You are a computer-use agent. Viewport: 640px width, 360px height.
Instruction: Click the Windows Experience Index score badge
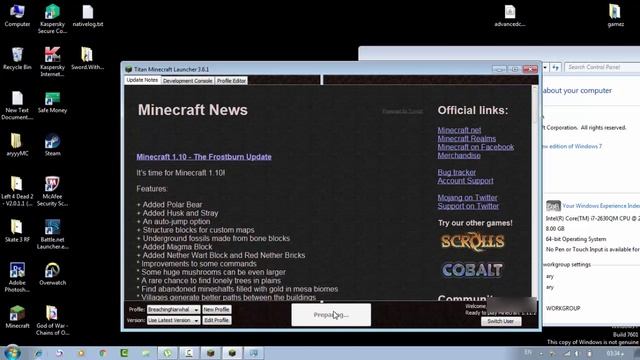coord(553,206)
